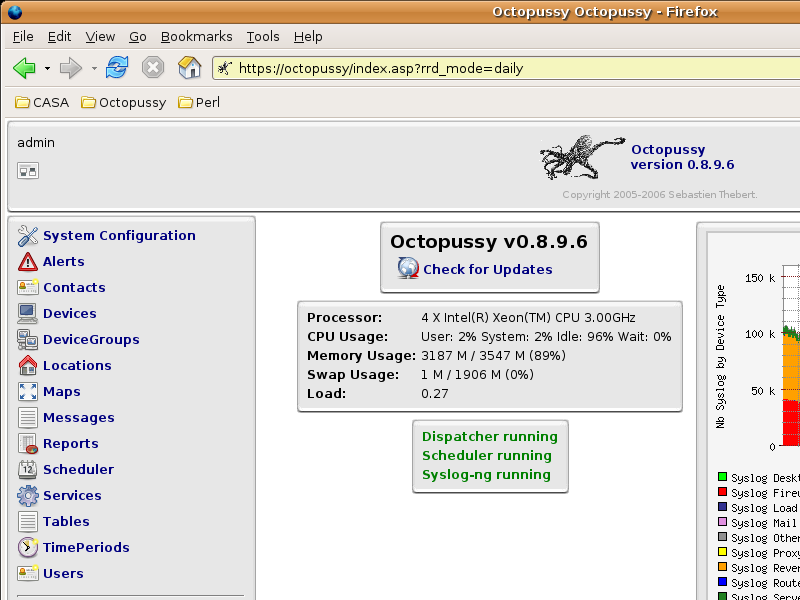Screen dimensions: 800x600
Task: Open the DeviceGroups link
Action: click(x=91, y=340)
